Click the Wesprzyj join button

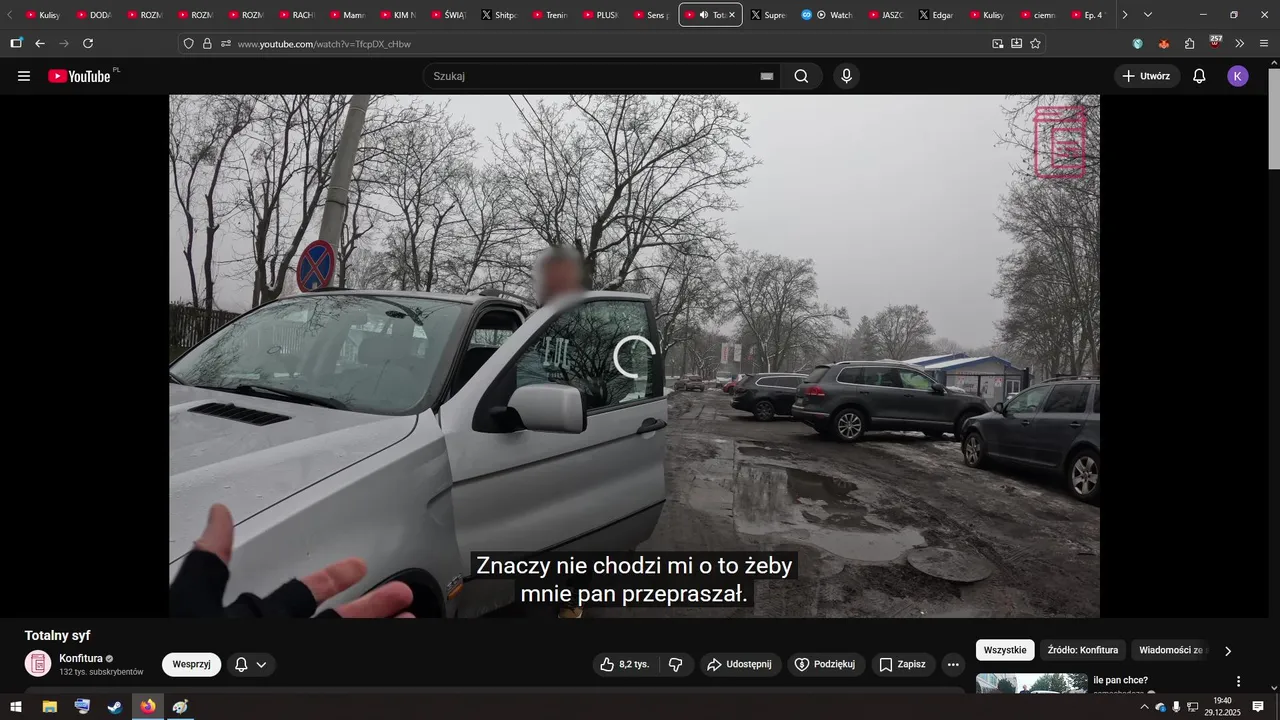[x=191, y=664]
